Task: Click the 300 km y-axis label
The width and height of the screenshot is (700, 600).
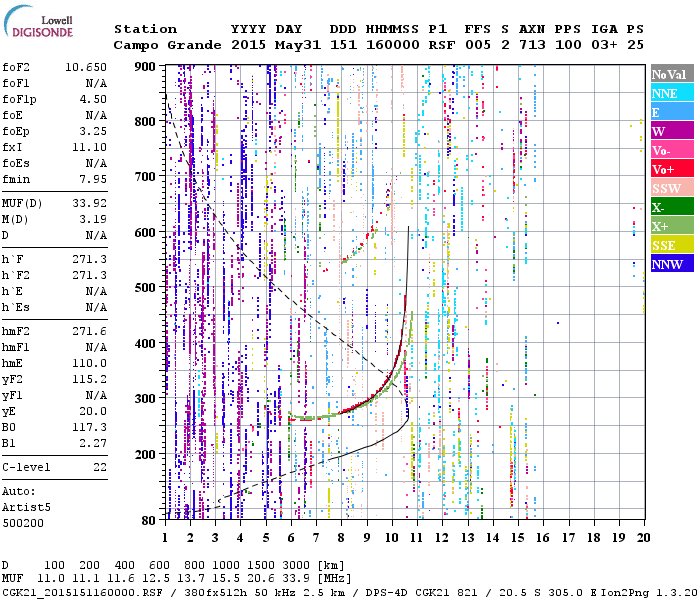Action: 145,399
